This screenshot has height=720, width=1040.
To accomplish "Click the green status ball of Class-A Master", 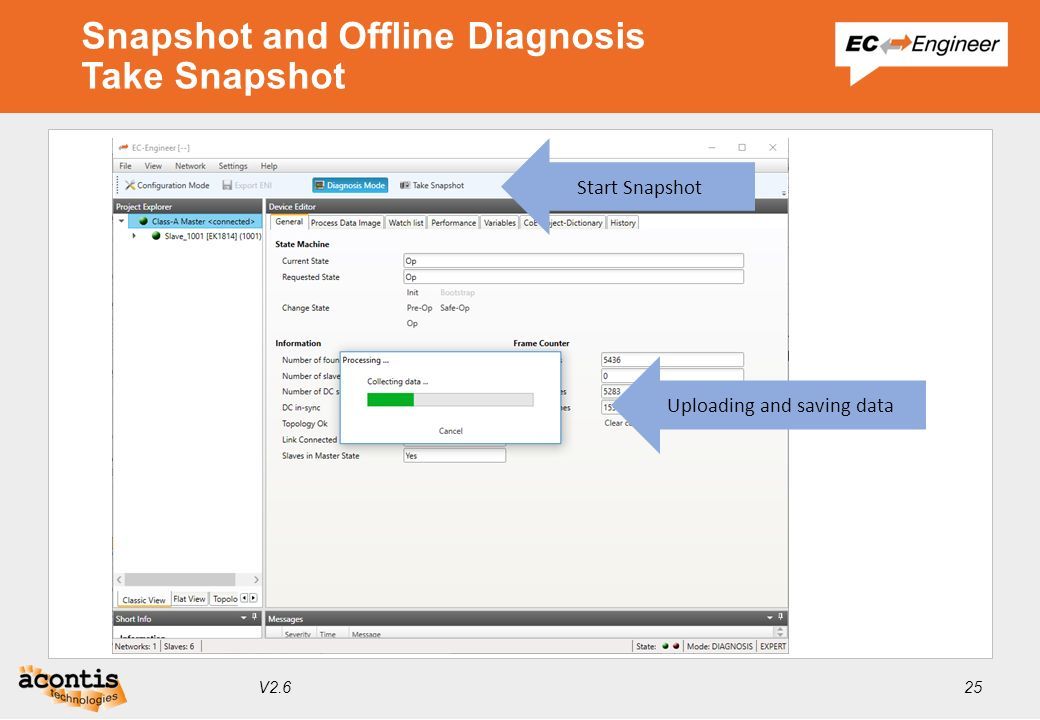I will (143, 221).
